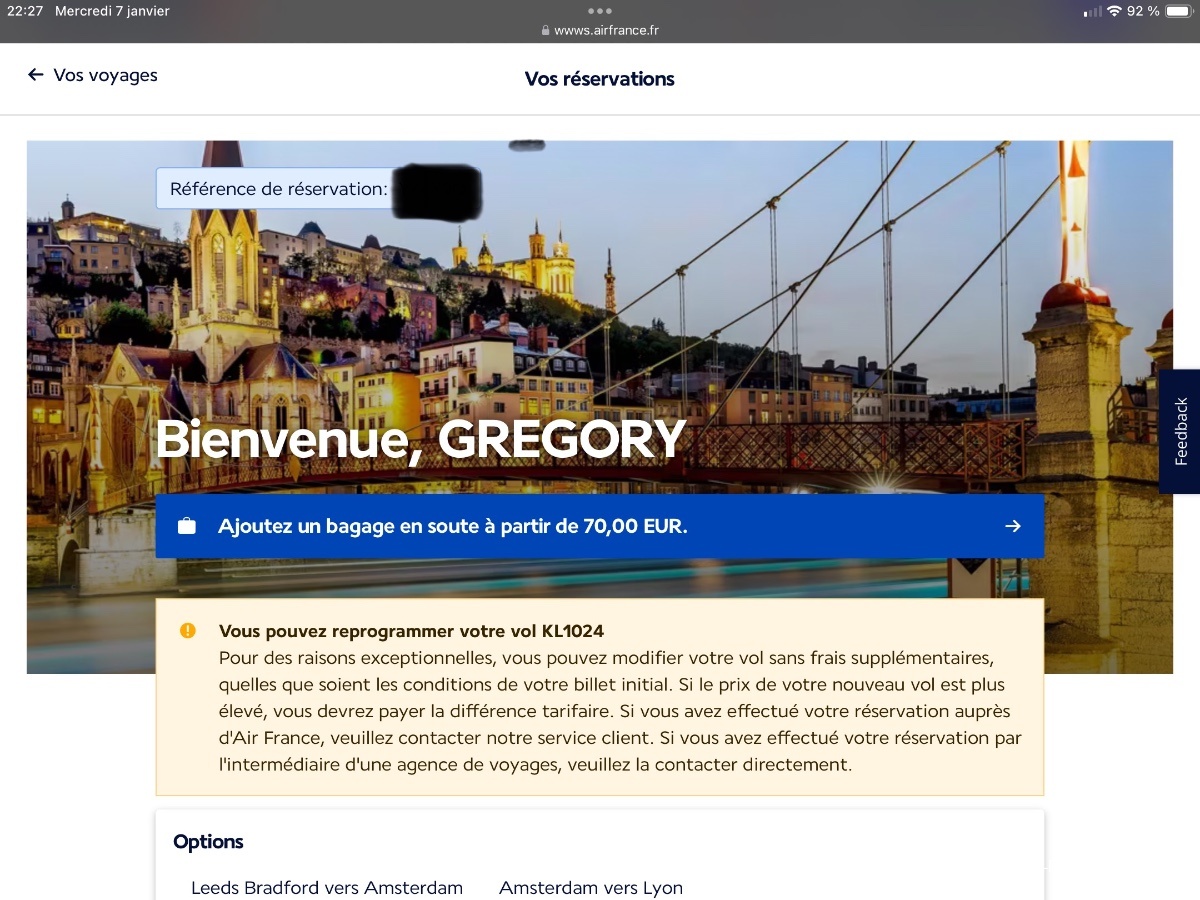Tap the 22:27 clock in the status bar

click(25, 11)
